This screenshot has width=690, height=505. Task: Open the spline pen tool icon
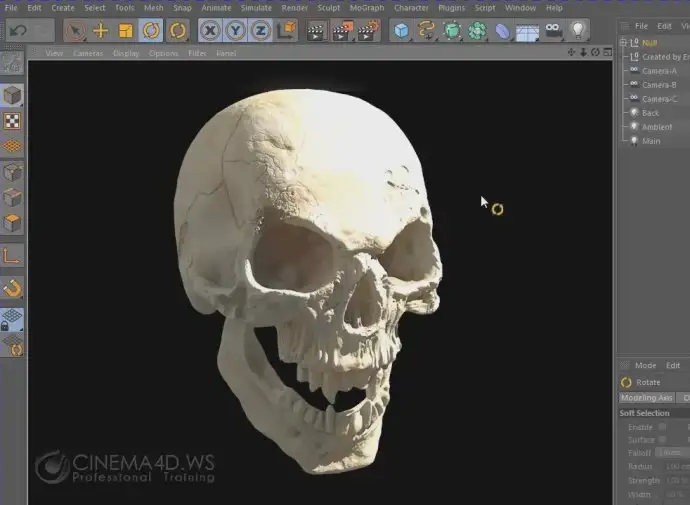426,31
